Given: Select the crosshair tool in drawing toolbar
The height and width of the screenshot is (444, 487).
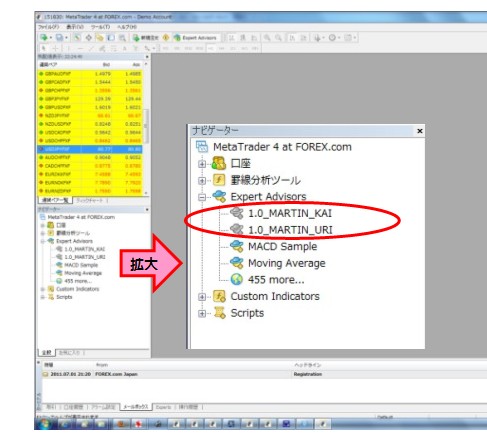Looking at the screenshot, I should click(x=55, y=49).
